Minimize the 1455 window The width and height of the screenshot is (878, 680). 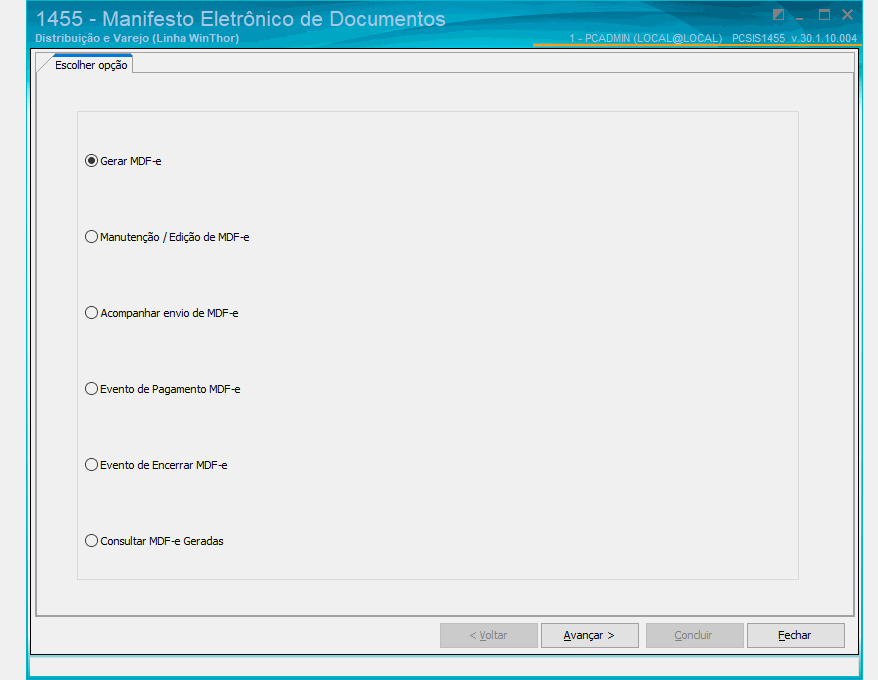pyautogui.click(x=800, y=17)
